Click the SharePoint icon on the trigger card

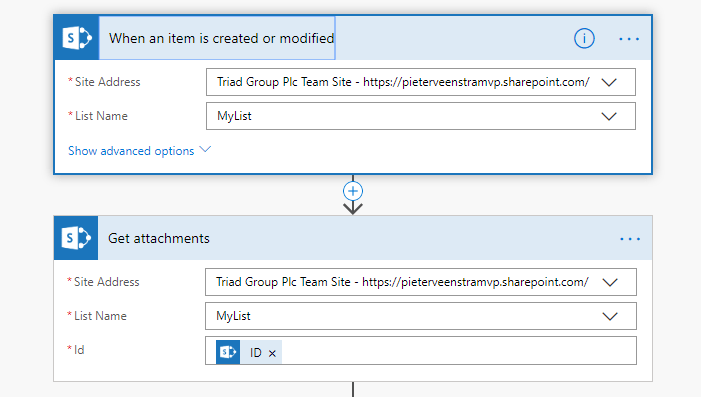point(76,38)
